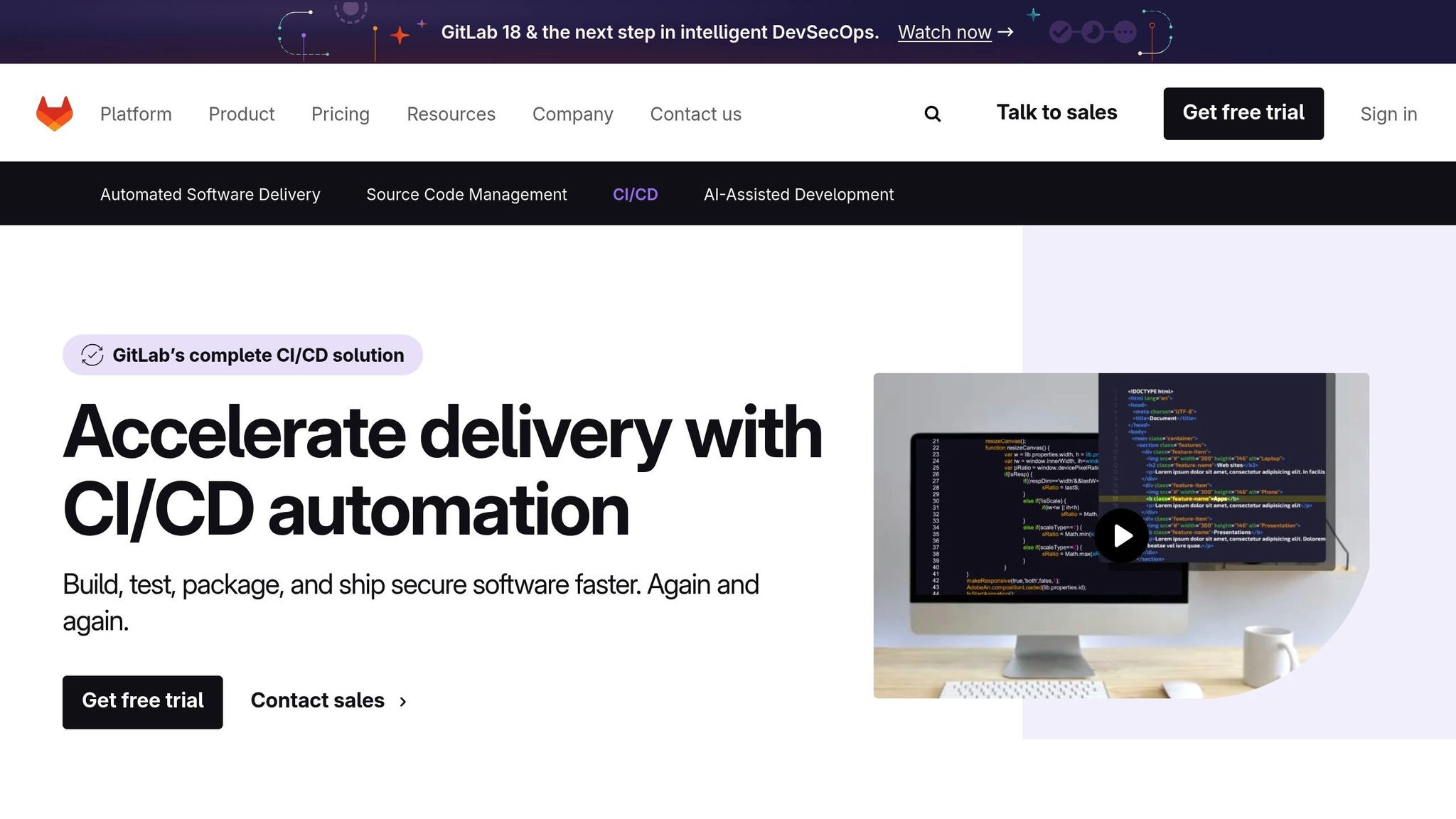The height and width of the screenshot is (819, 1456).
Task: Click the chevron next to Contact sales
Action: [x=403, y=702]
